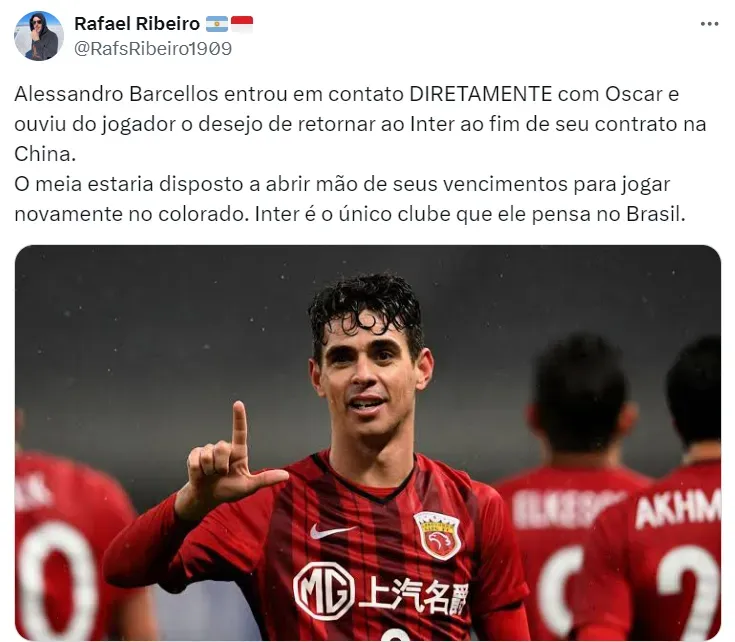
Task: Open Rafael Ribeiro's profile avatar
Action: point(38,36)
